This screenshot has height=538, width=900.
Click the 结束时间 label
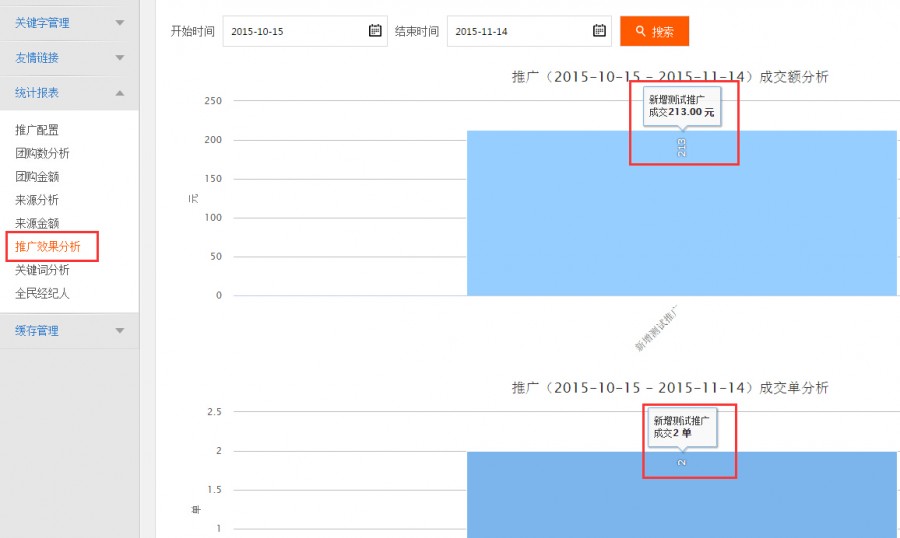(417, 31)
